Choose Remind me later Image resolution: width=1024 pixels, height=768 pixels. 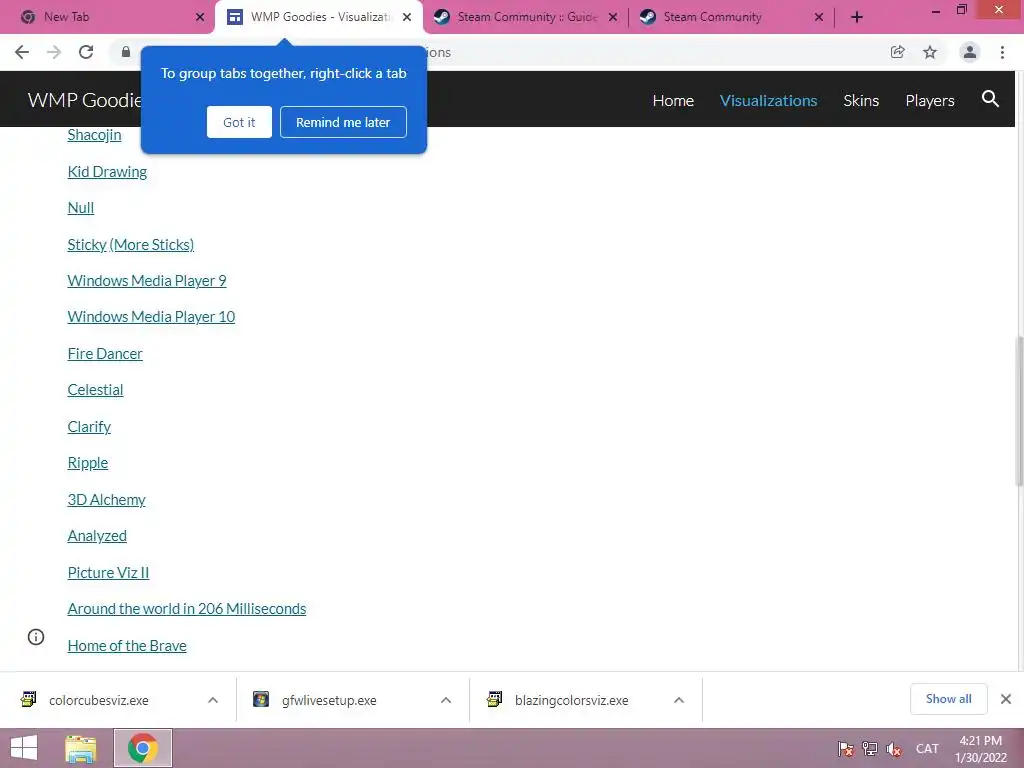point(343,122)
